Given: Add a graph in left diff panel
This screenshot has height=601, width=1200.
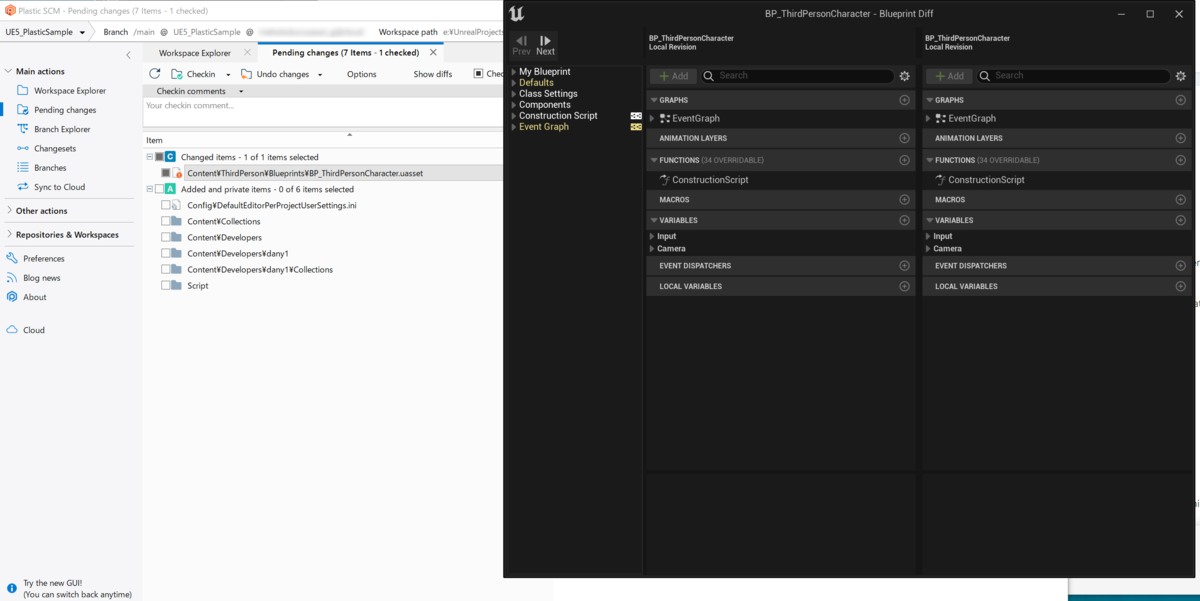Looking at the screenshot, I should point(905,100).
